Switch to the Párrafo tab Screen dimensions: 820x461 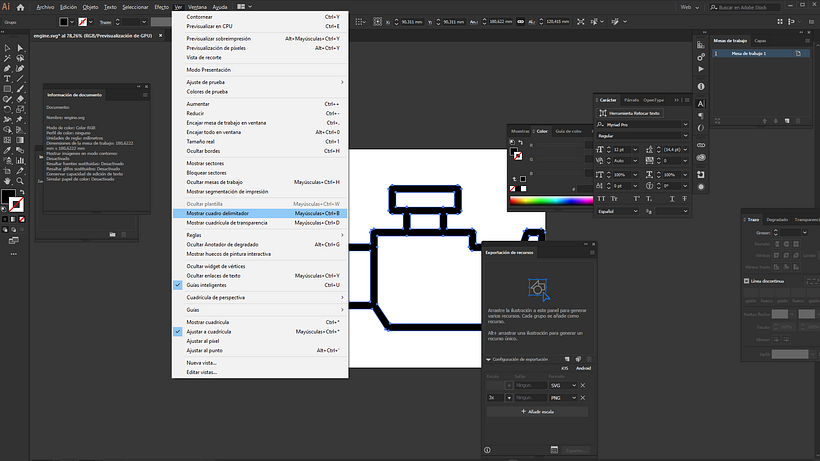[631, 100]
